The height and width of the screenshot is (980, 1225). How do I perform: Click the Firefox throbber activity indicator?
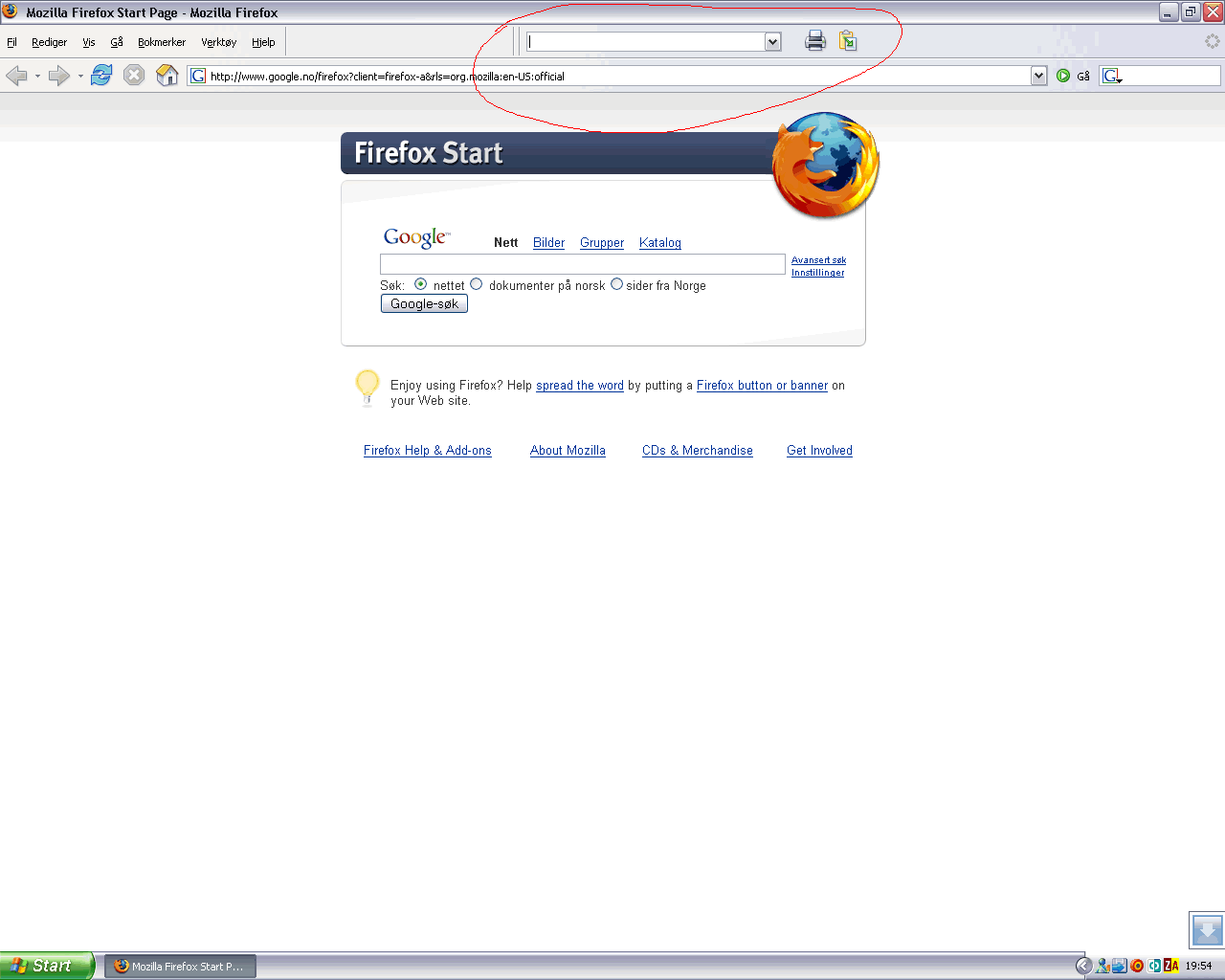[1212, 41]
